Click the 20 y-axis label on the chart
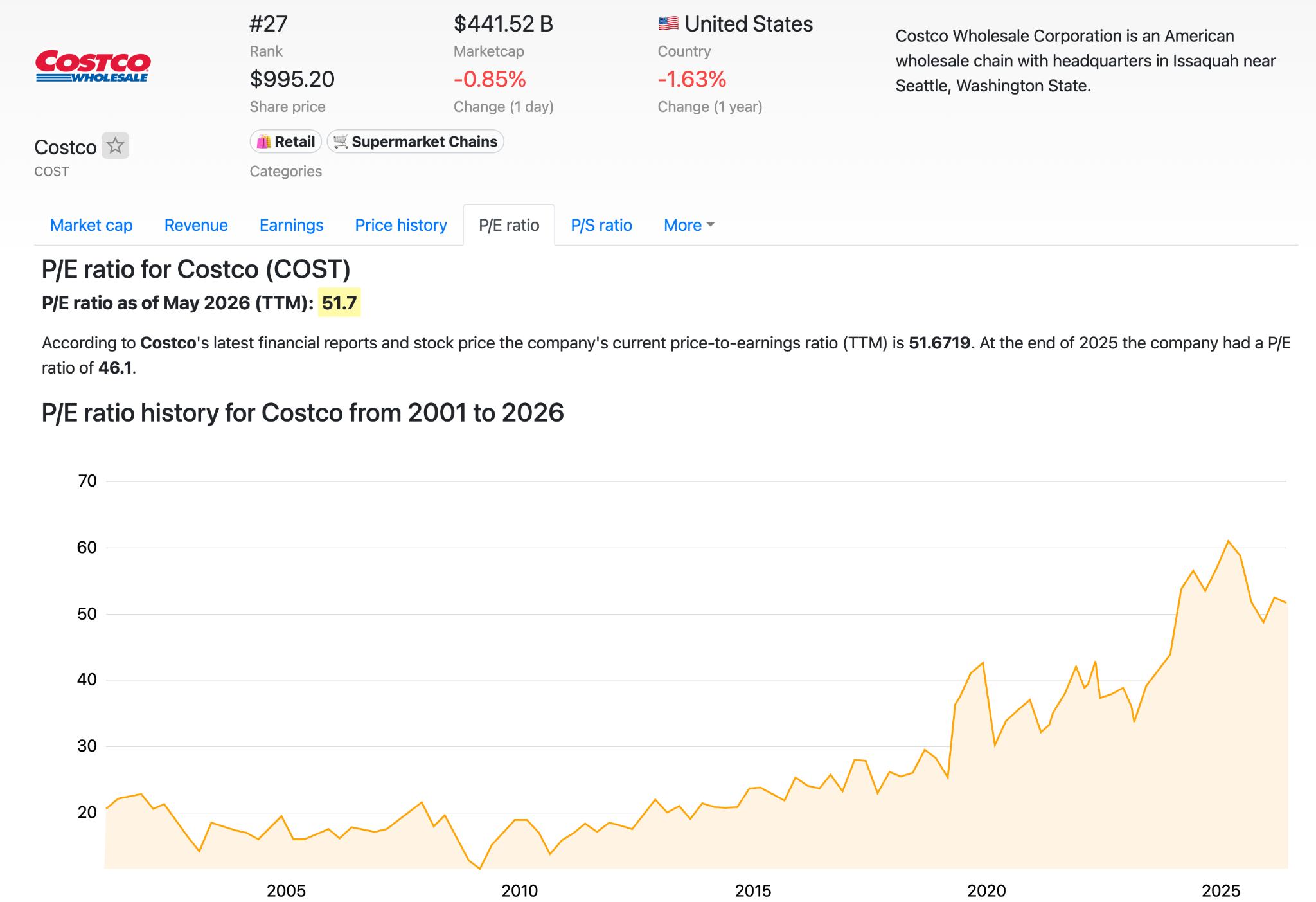Image resolution: width=1316 pixels, height=902 pixels. [87, 812]
